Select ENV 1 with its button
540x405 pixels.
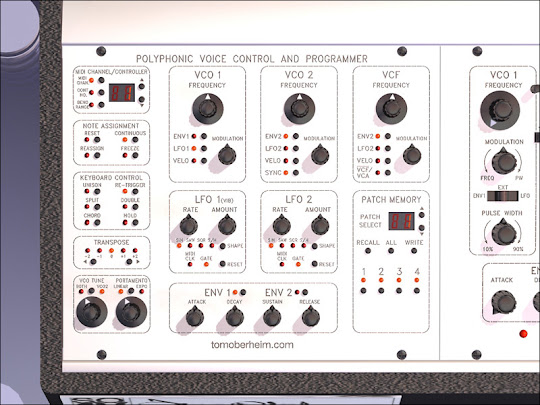(243, 292)
